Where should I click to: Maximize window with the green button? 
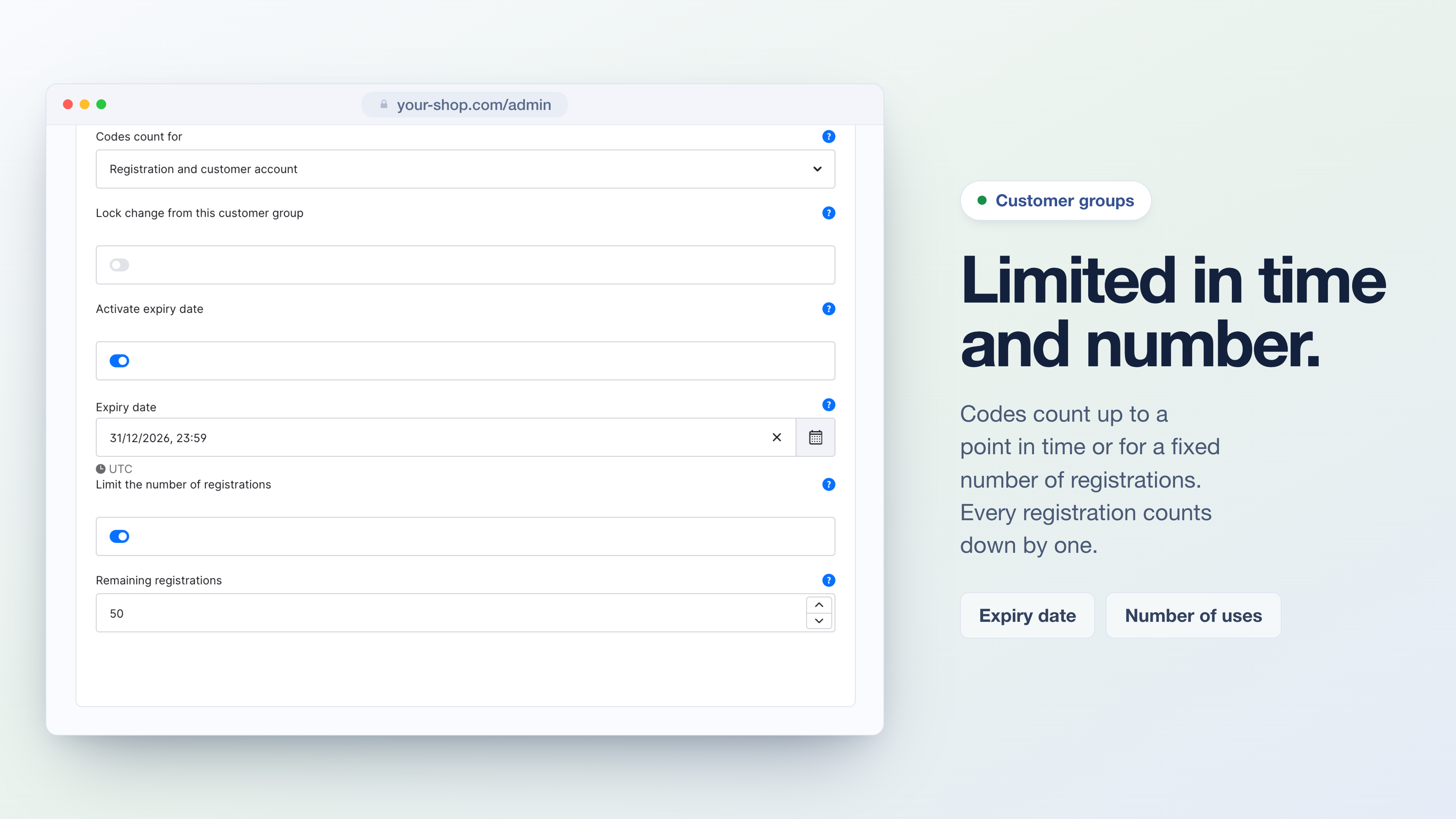tap(101, 105)
